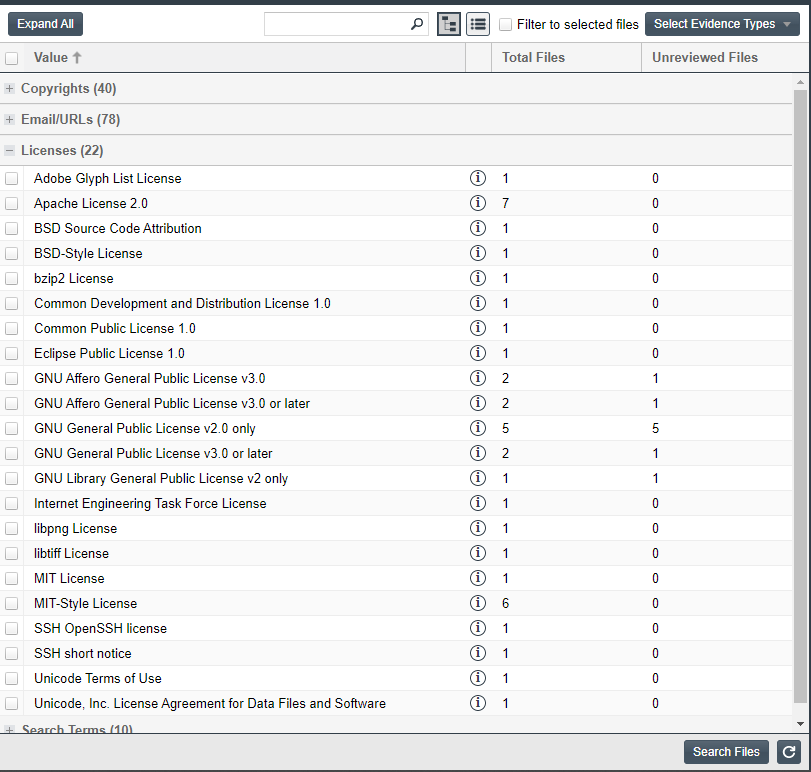Click the search magnifier icon
Screen dimensions: 811x772
click(x=417, y=24)
